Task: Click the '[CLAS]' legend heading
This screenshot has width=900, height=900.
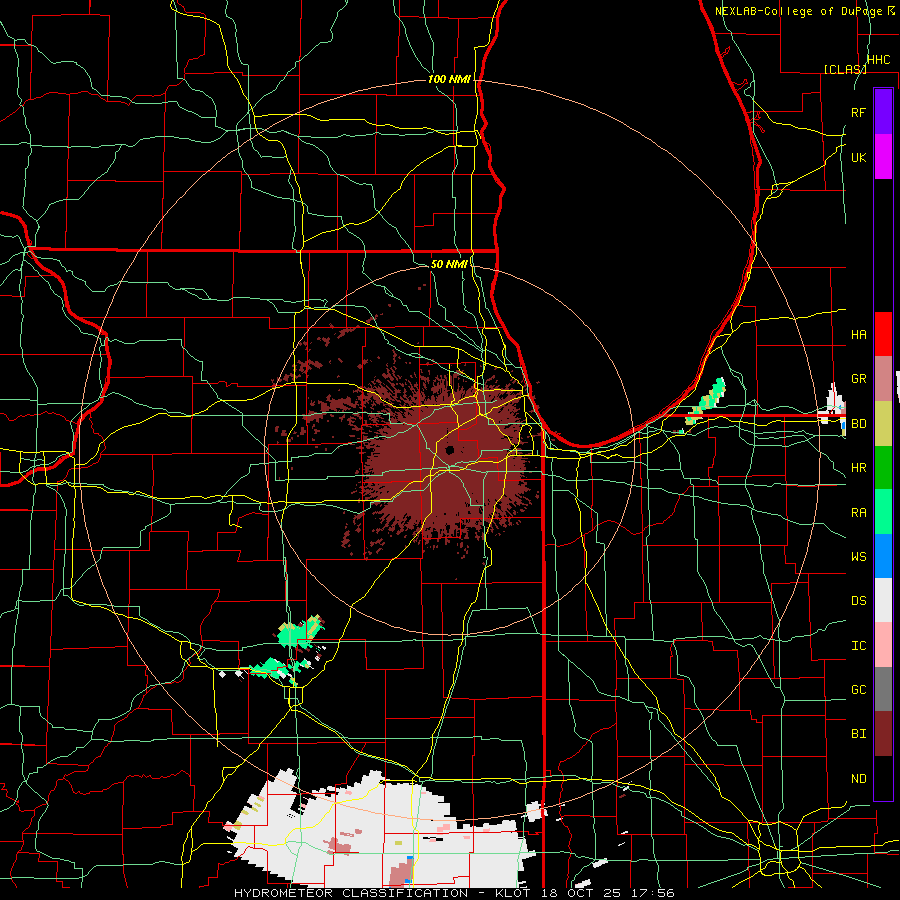Action: [x=845, y=69]
